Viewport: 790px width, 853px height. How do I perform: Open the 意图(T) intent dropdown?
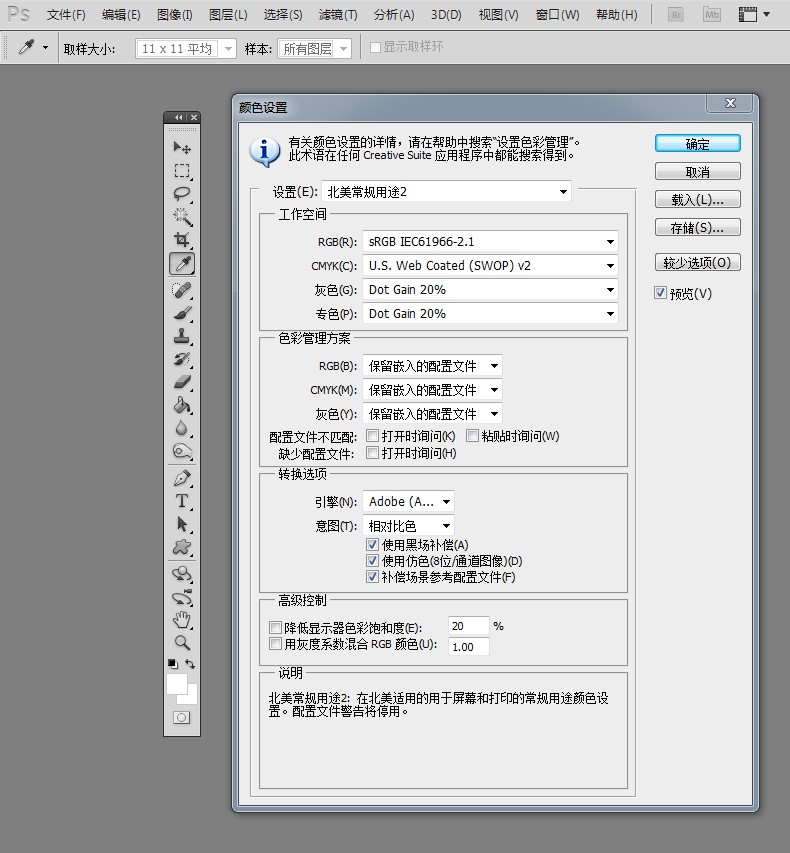409,526
